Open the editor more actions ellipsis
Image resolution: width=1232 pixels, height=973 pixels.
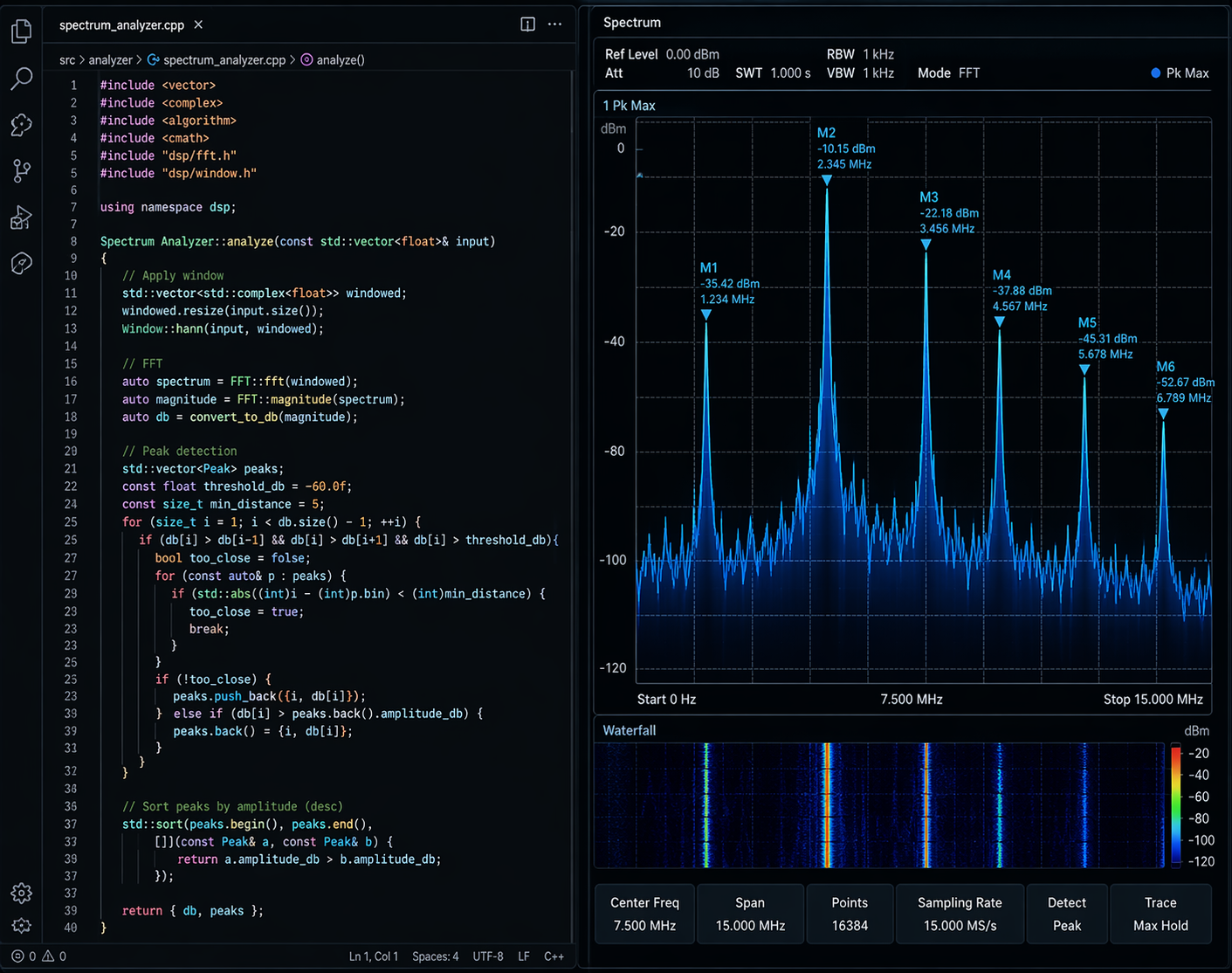pyautogui.click(x=554, y=24)
